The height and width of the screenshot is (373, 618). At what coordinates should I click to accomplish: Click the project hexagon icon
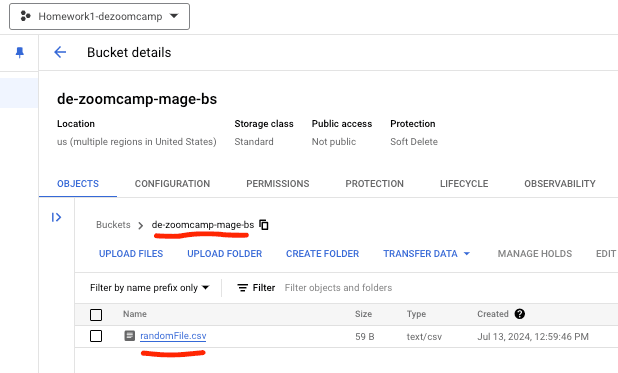[25, 16]
